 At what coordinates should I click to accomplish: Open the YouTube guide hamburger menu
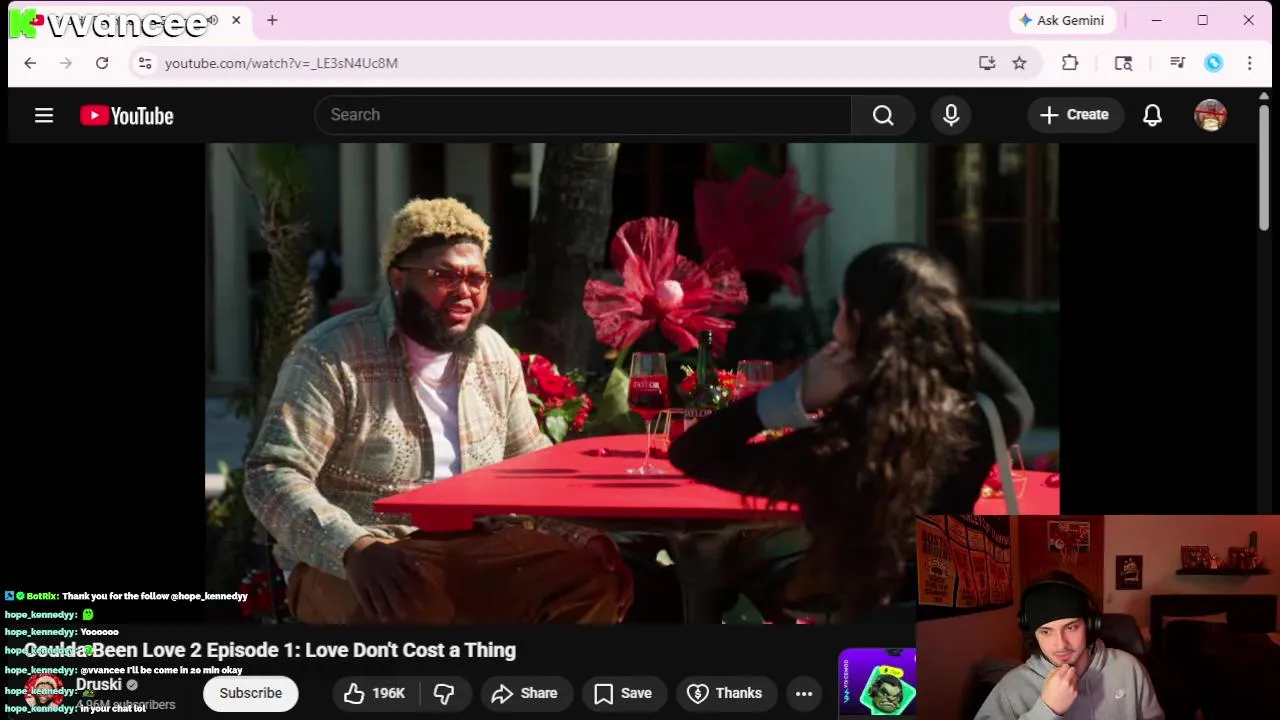pyautogui.click(x=44, y=115)
